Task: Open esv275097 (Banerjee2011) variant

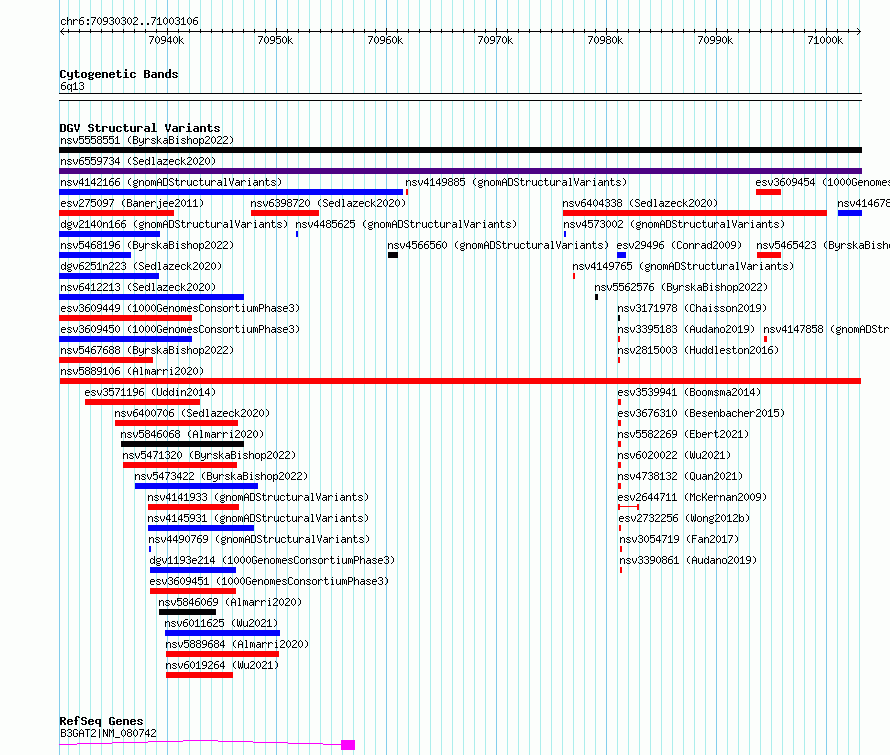Action: pos(132,203)
